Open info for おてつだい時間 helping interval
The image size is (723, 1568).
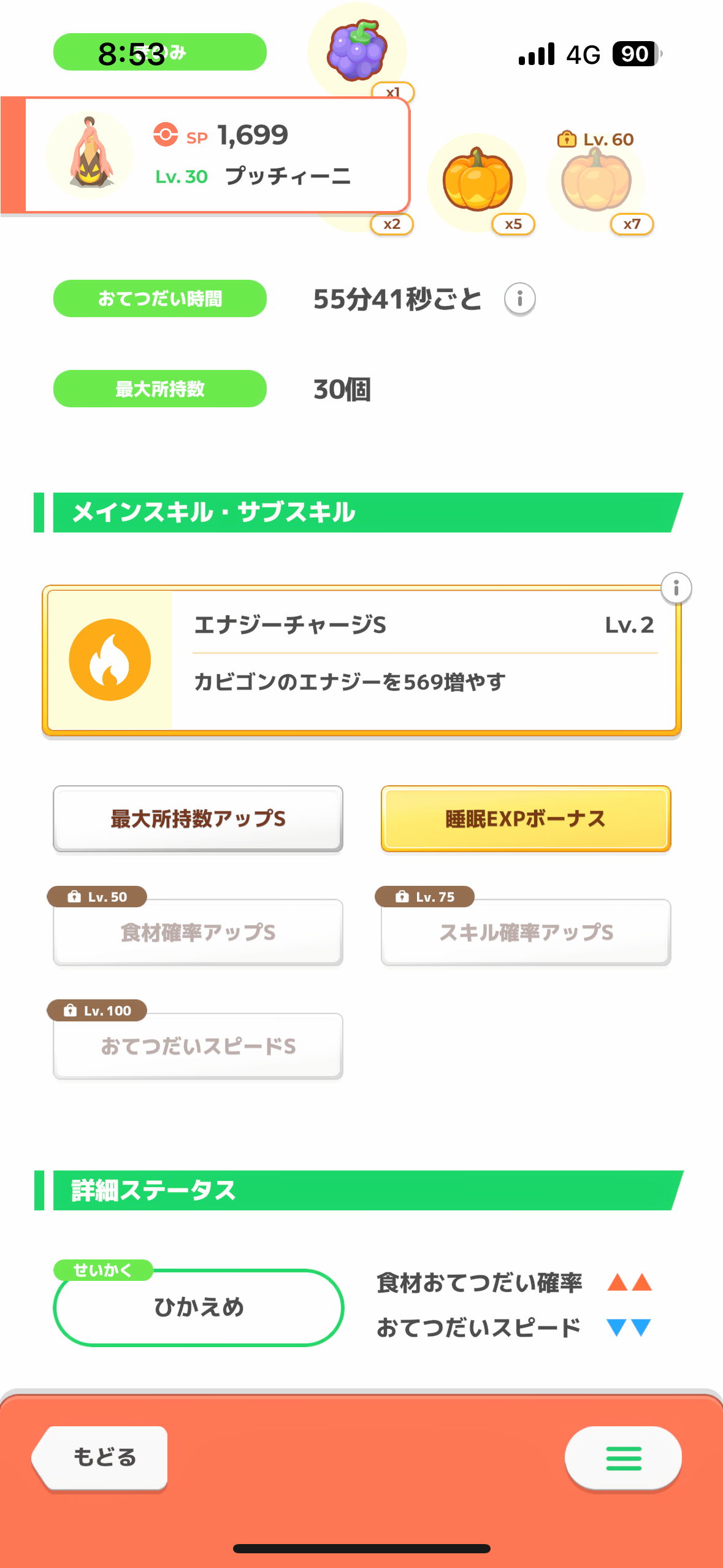click(x=519, y=299)
